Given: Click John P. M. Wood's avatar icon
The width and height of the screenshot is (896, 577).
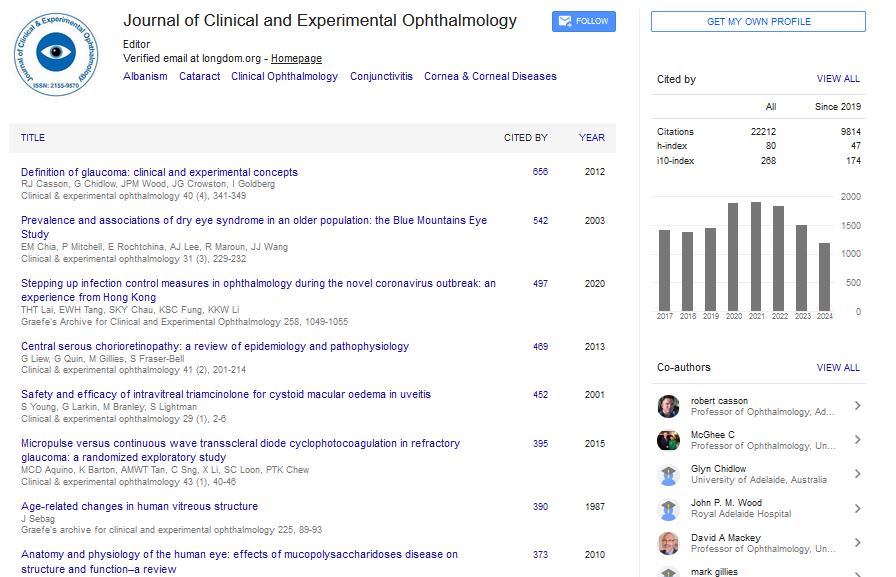Looking at the screenshot, I should click(668, 508).
